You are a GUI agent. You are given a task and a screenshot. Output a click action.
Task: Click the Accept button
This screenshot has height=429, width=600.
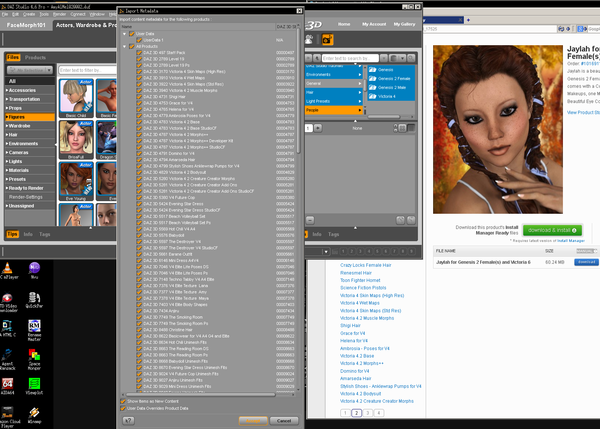coord(253,421)
